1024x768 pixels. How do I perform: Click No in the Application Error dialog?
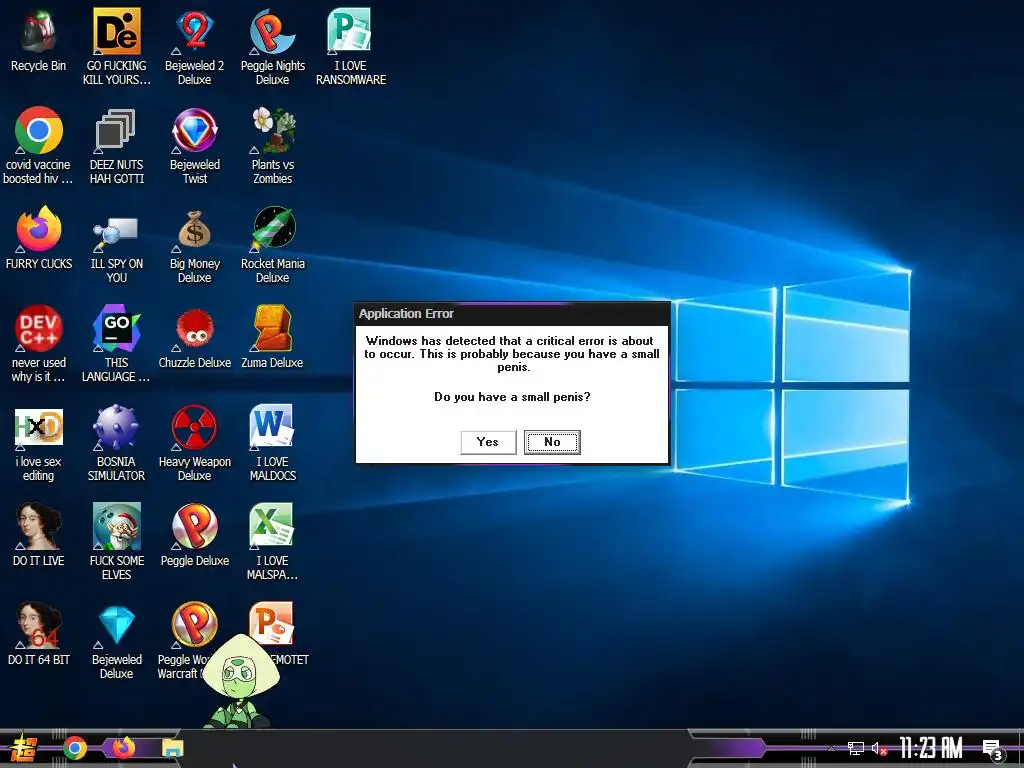[x=552, y=442]
